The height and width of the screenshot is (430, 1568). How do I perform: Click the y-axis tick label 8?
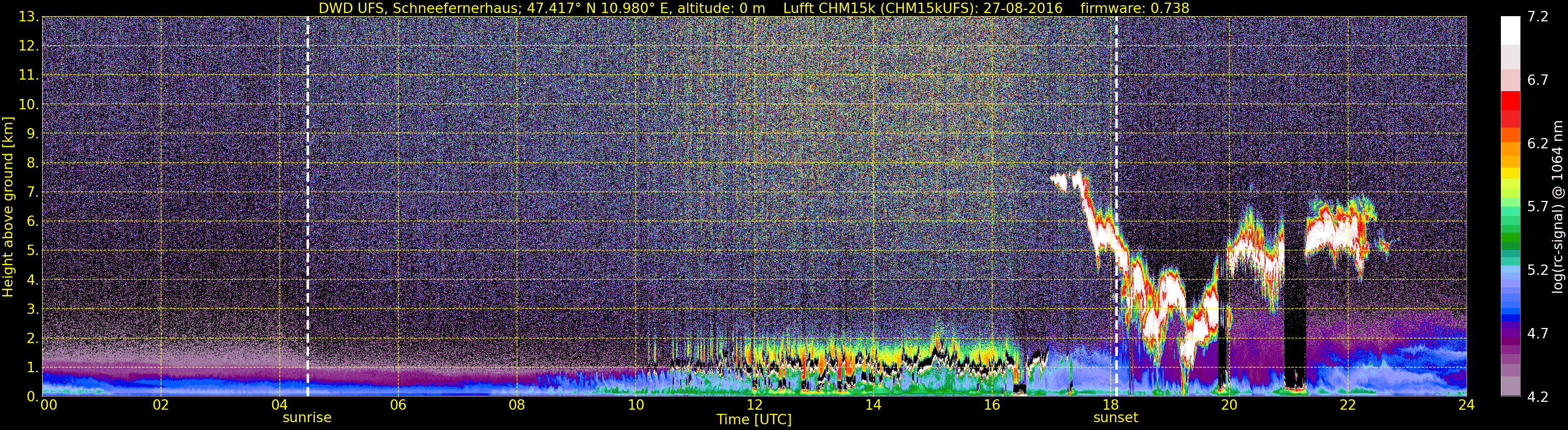(33, 163)
